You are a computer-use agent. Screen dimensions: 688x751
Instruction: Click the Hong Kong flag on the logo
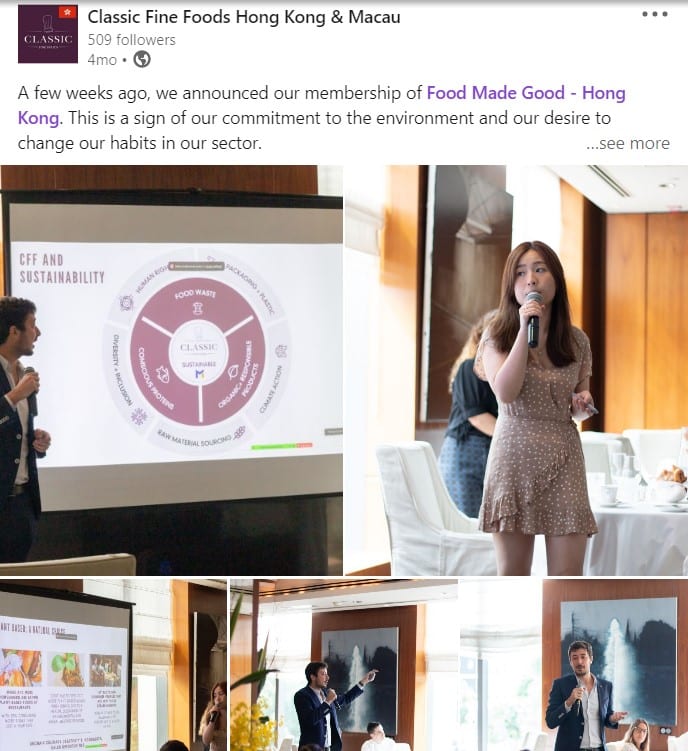68,13
